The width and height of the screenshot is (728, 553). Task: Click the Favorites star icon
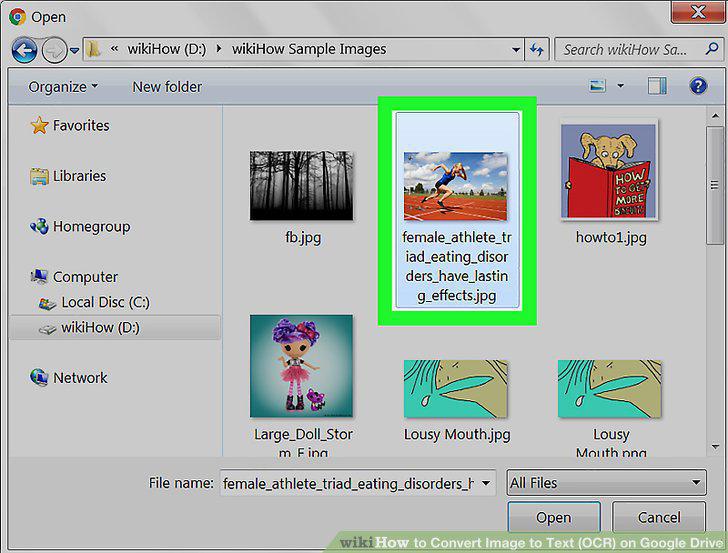[x=39, y=125]
